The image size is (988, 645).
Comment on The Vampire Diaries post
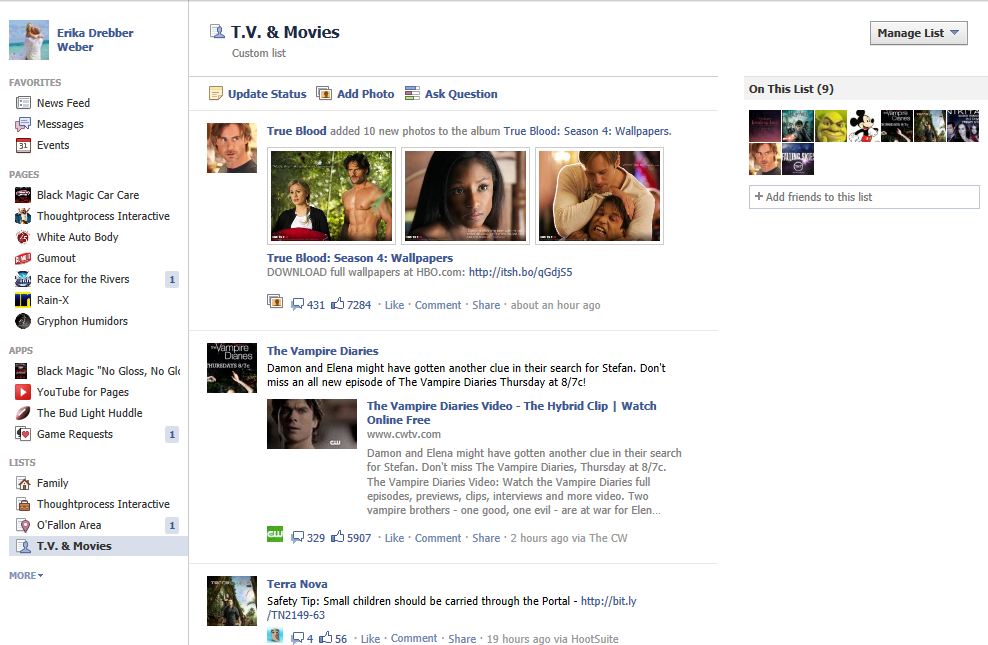click(438, 538)
